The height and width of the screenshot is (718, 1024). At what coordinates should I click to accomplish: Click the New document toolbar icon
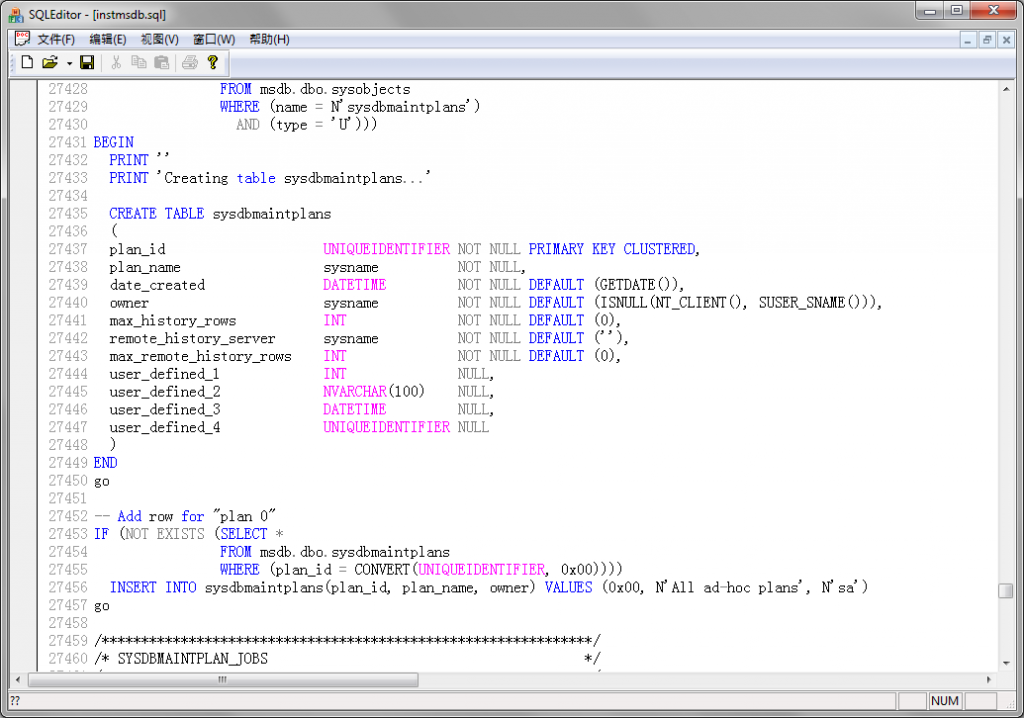tap(27, 62)
